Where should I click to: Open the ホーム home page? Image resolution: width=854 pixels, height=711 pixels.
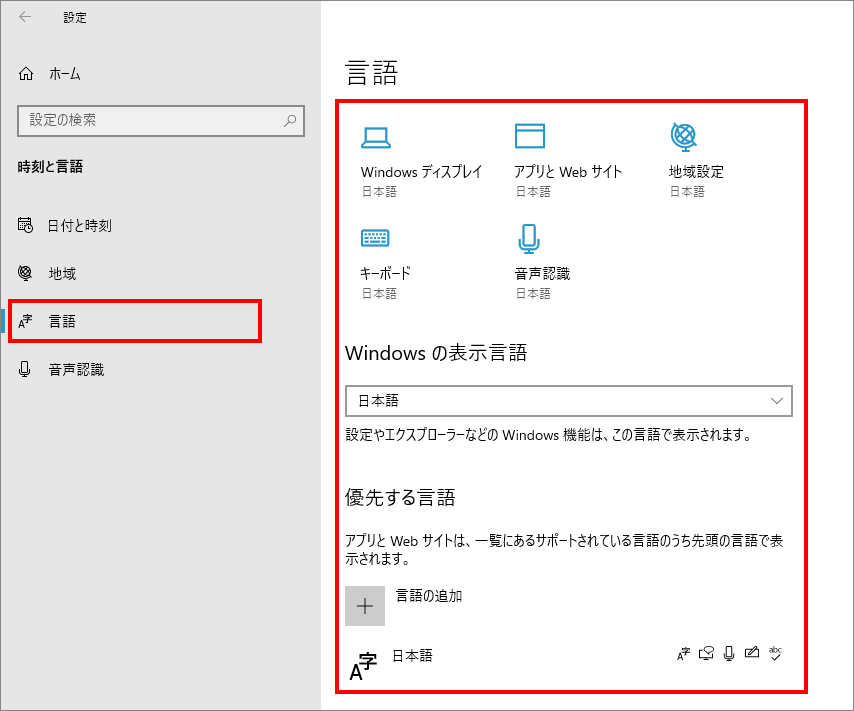(x=49, y=74)
